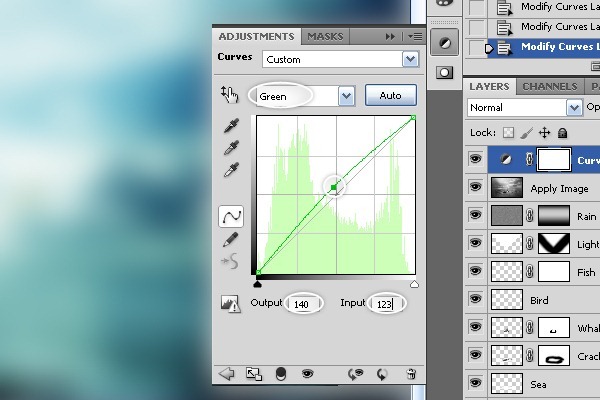Delete this adjustment layer trash icon
Viewport: 600px width, 400px height.
(x=411, y=374)
